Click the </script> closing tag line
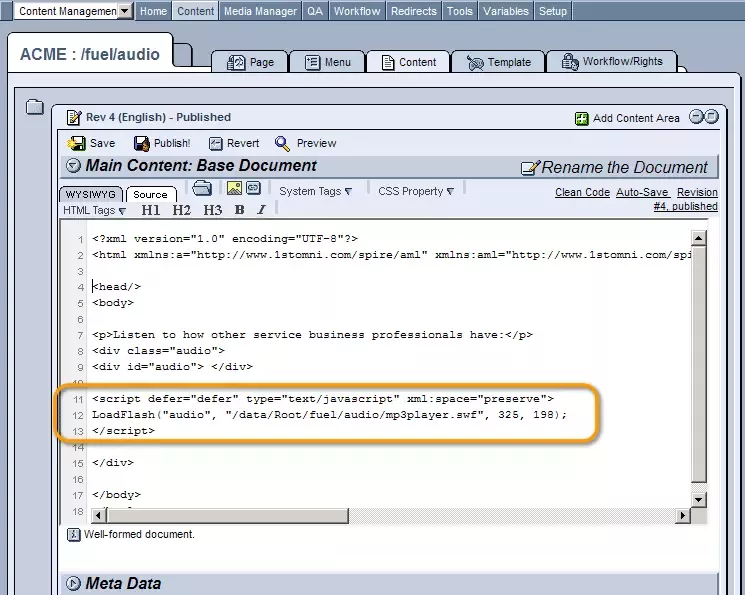The height and width of the screenshot is (595, 745). (x=124, y=431)
